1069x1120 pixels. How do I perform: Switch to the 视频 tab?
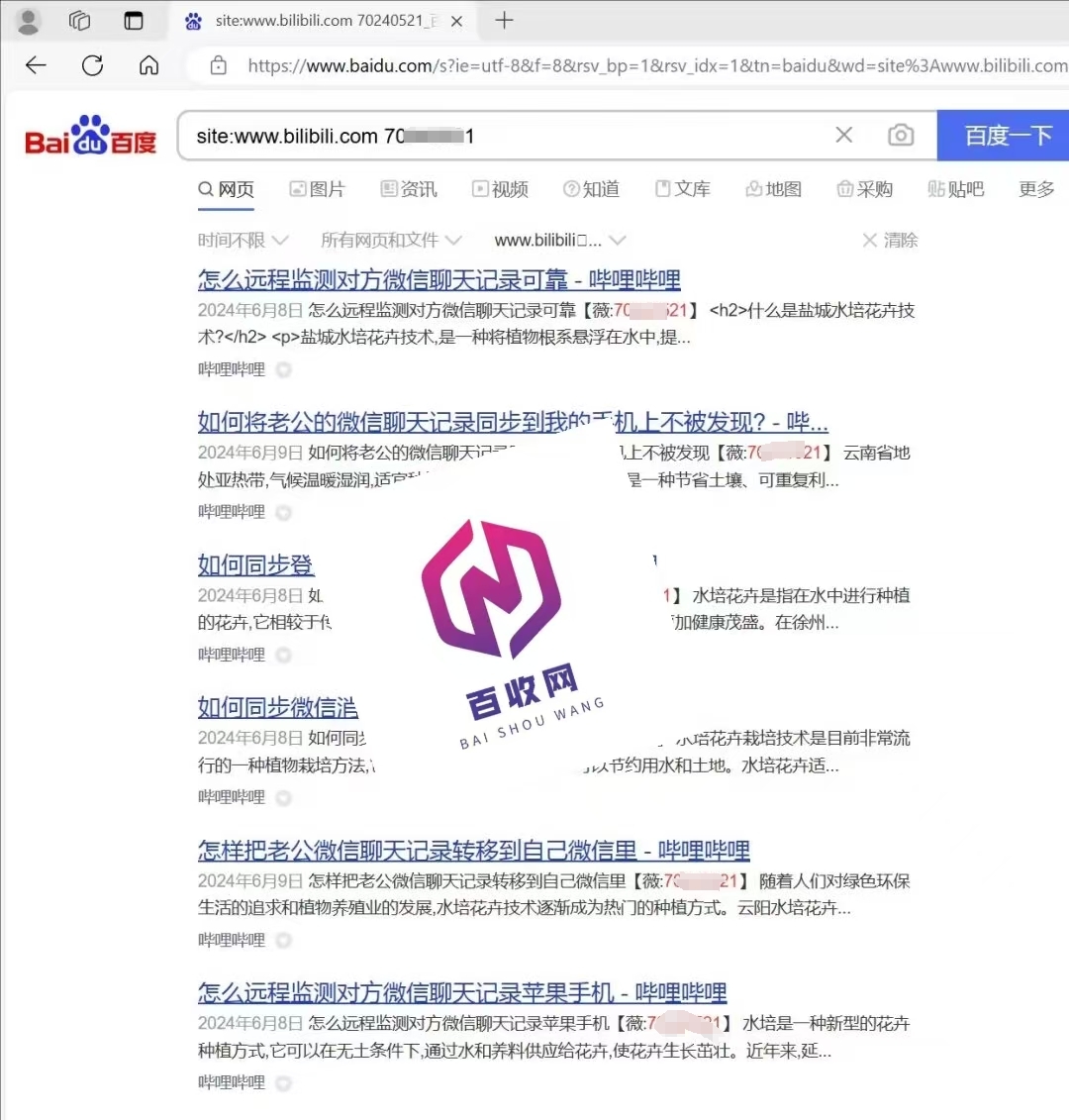(x=500, y=189)
